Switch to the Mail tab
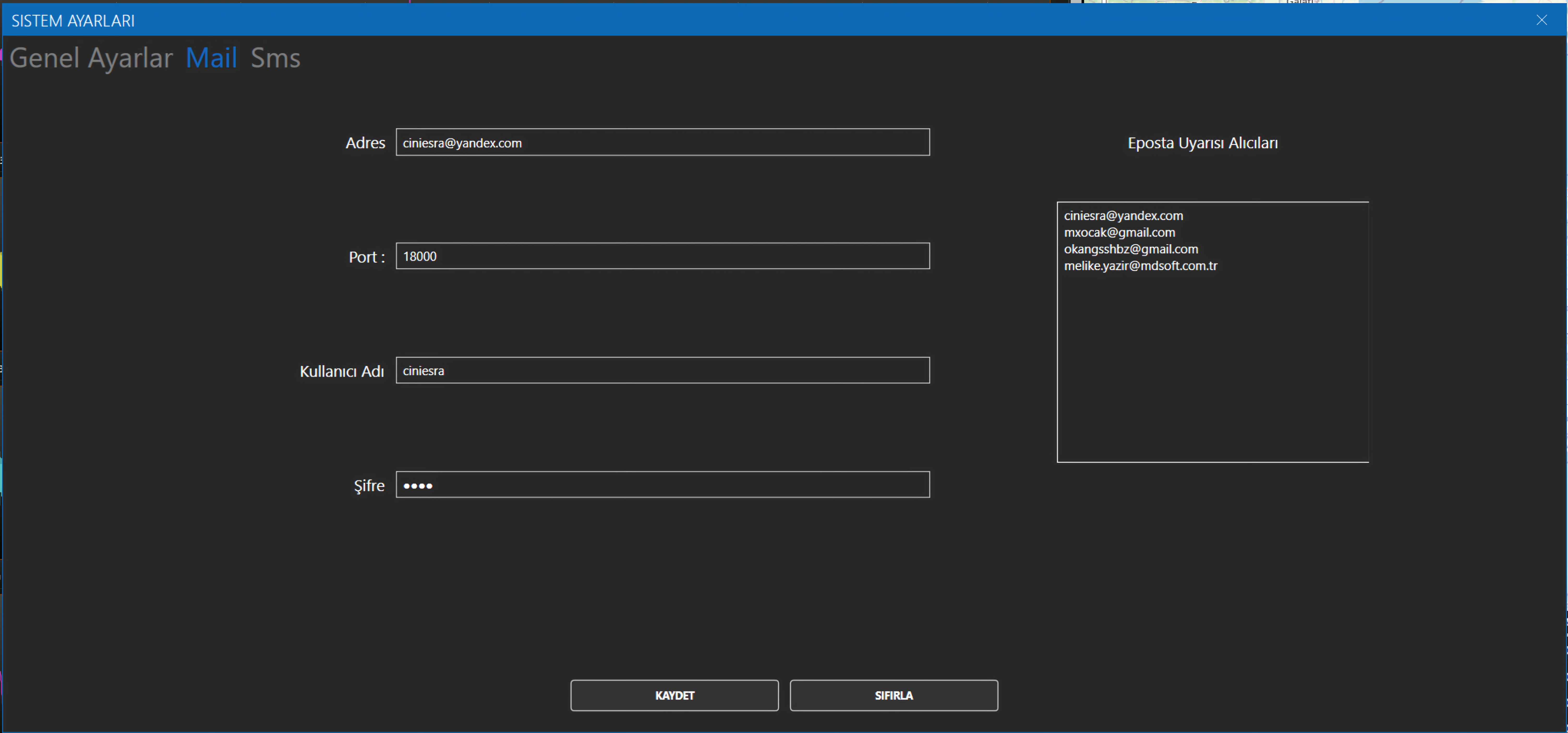This screenshot has height=733, width=1568. coord(211,58)
